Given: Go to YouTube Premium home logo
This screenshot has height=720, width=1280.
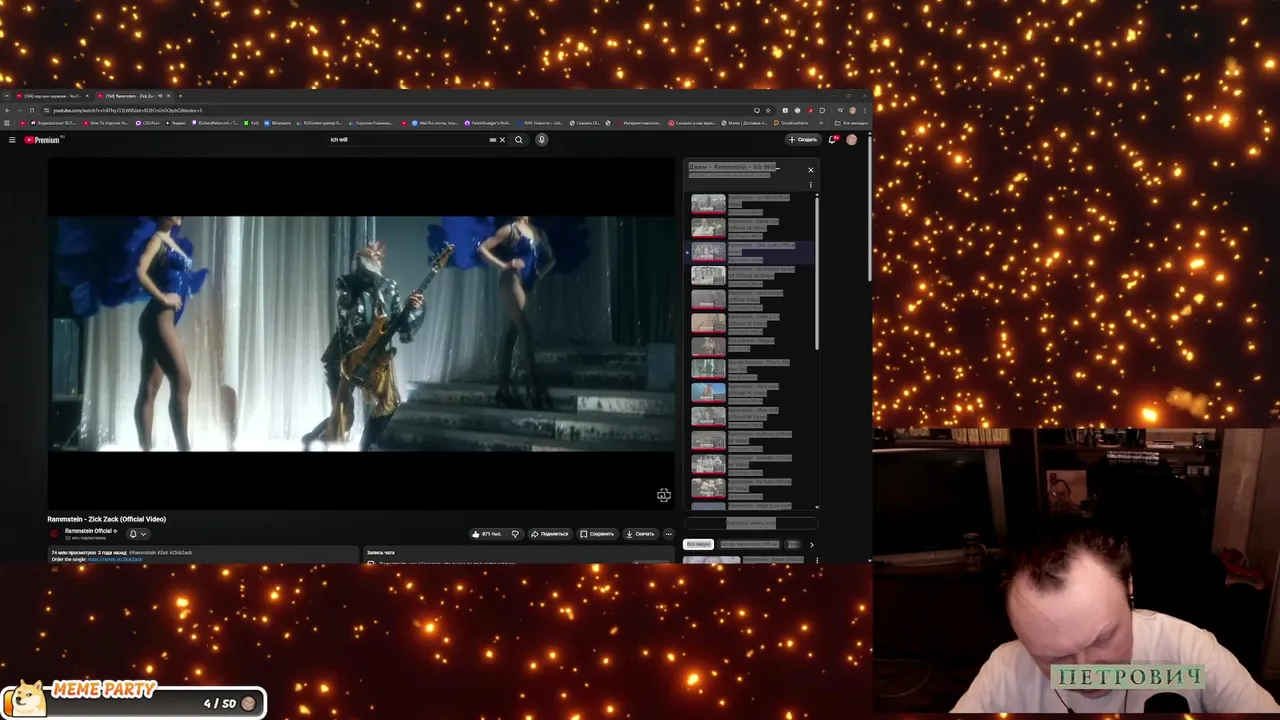Looking at the screenshot, I should tap(42, 140).
